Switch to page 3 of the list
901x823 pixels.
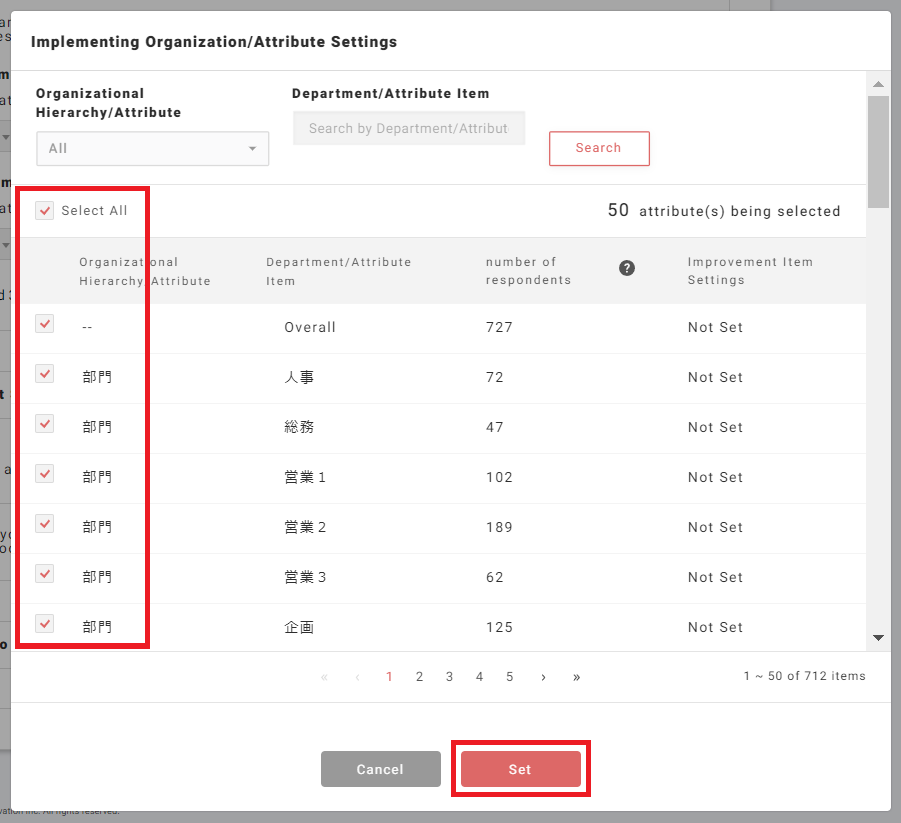click(x=449, y=677)
